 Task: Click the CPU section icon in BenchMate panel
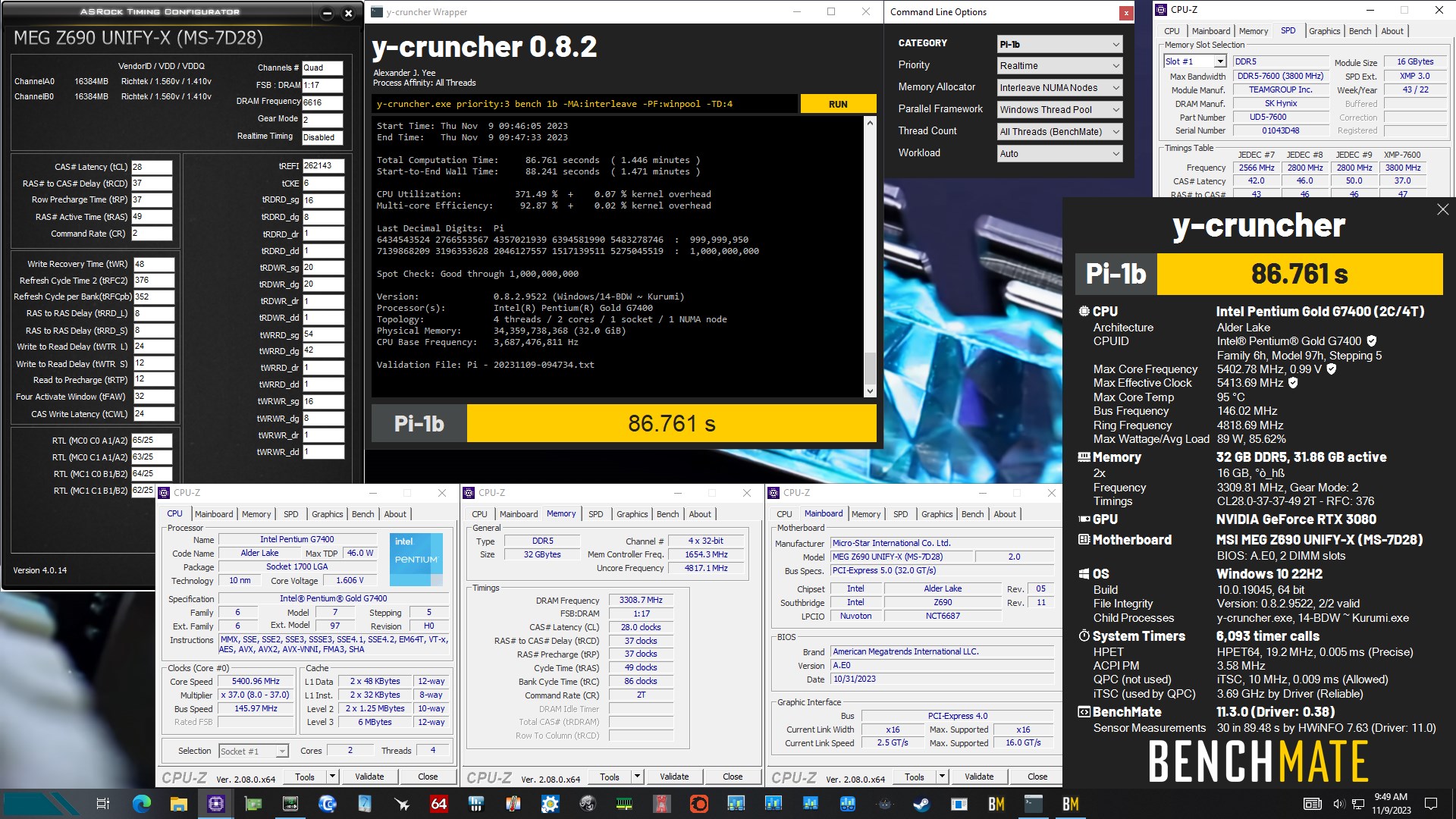(x=1084, y=312)
